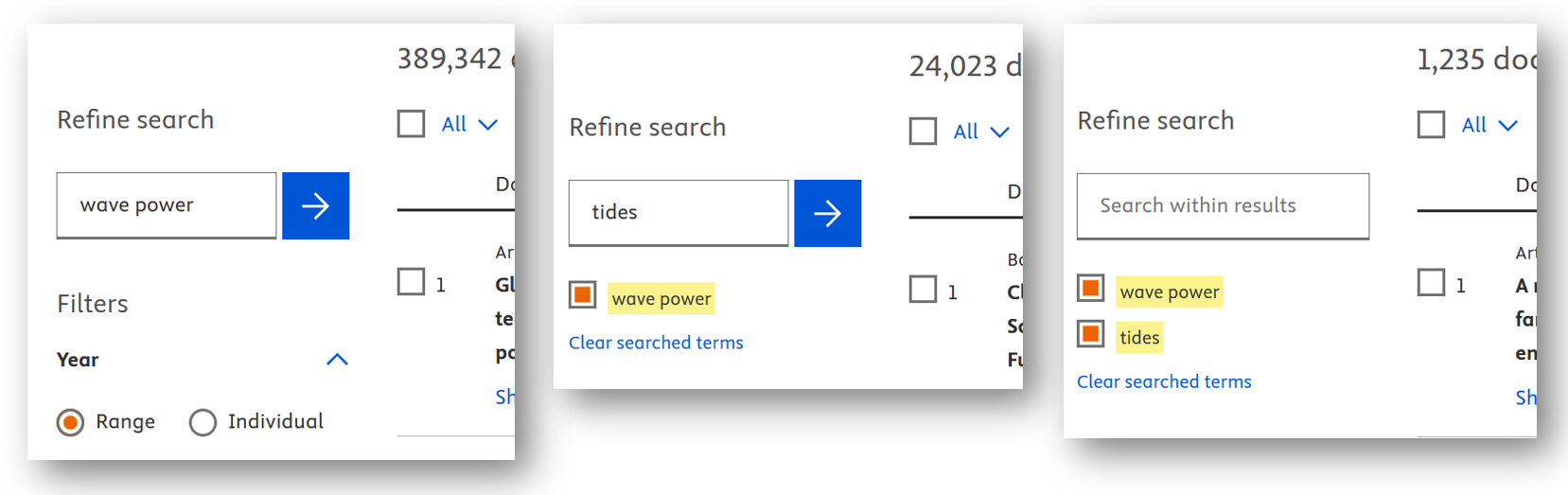
Task: Select the Individual radio button
Action: pos(203,422)
